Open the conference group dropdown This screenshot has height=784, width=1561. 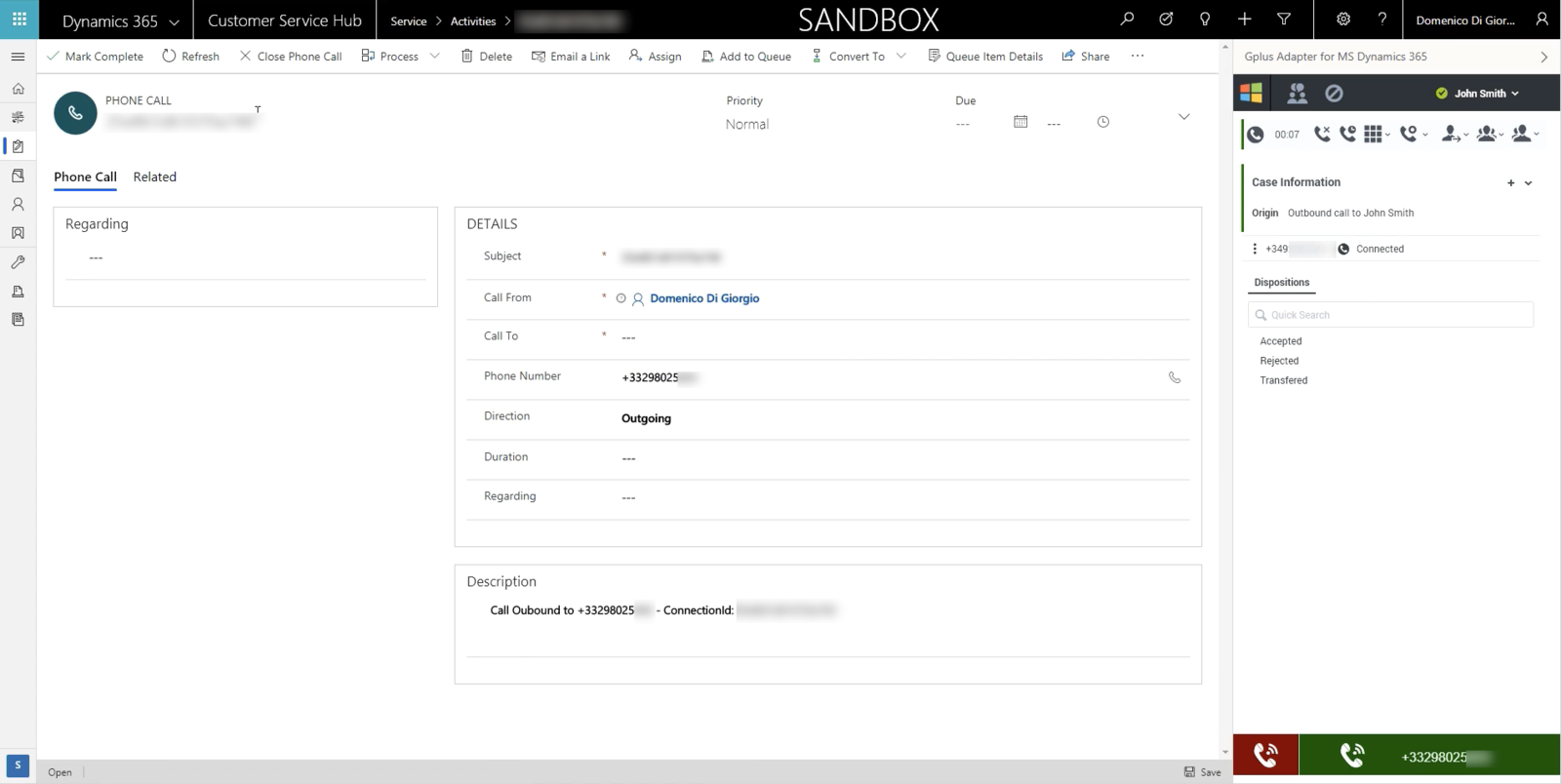pyautogui.click(x=1490, y=134)
